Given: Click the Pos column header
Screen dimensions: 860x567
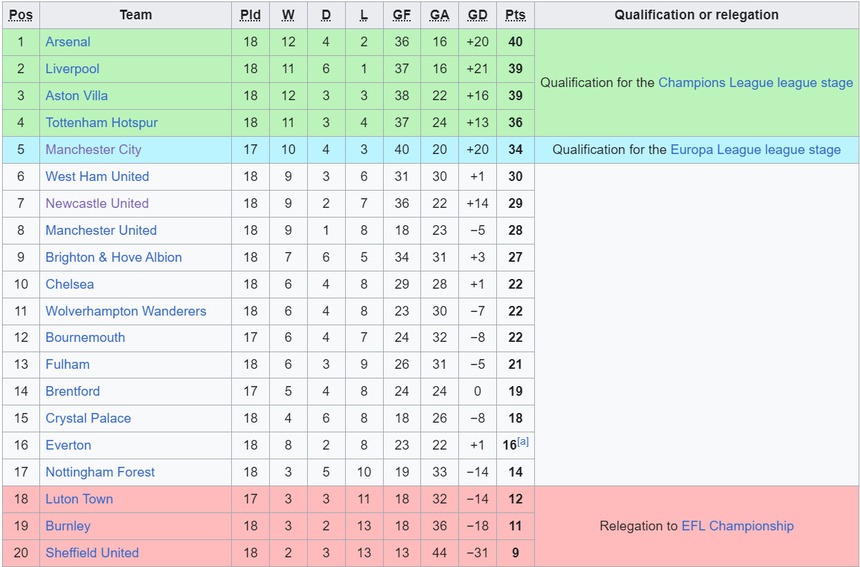Looking at the screenshot, I should (21, 15).
